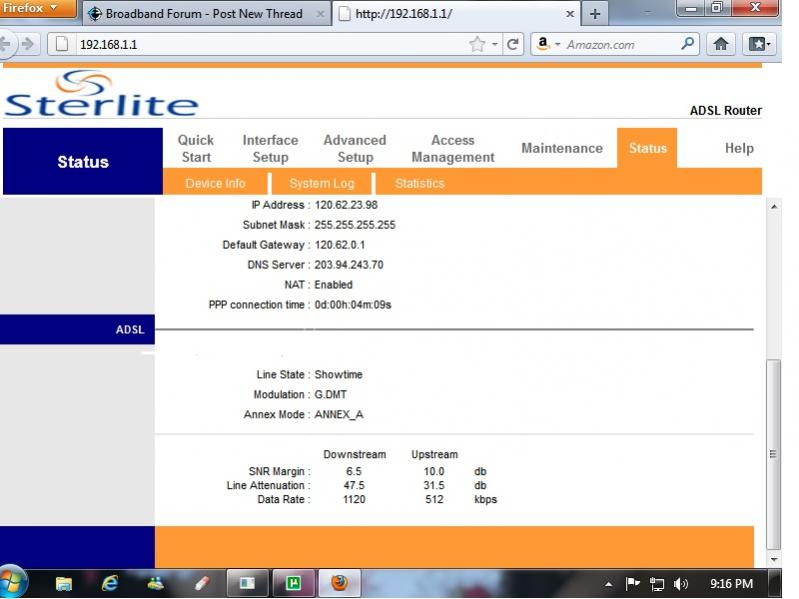Viewport: 799px width, 599px height.
Task: Close the http://192.168.1.1/ tab
Action: coord(570,14)
